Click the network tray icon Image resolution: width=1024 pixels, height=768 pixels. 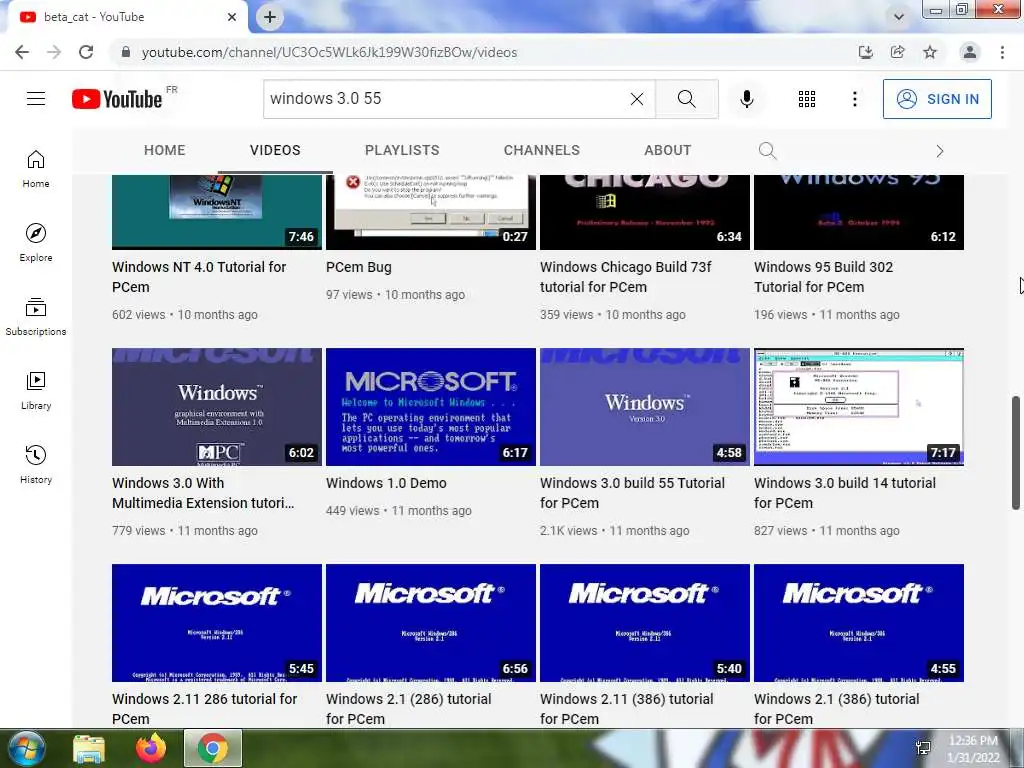[x=923, y=748]
